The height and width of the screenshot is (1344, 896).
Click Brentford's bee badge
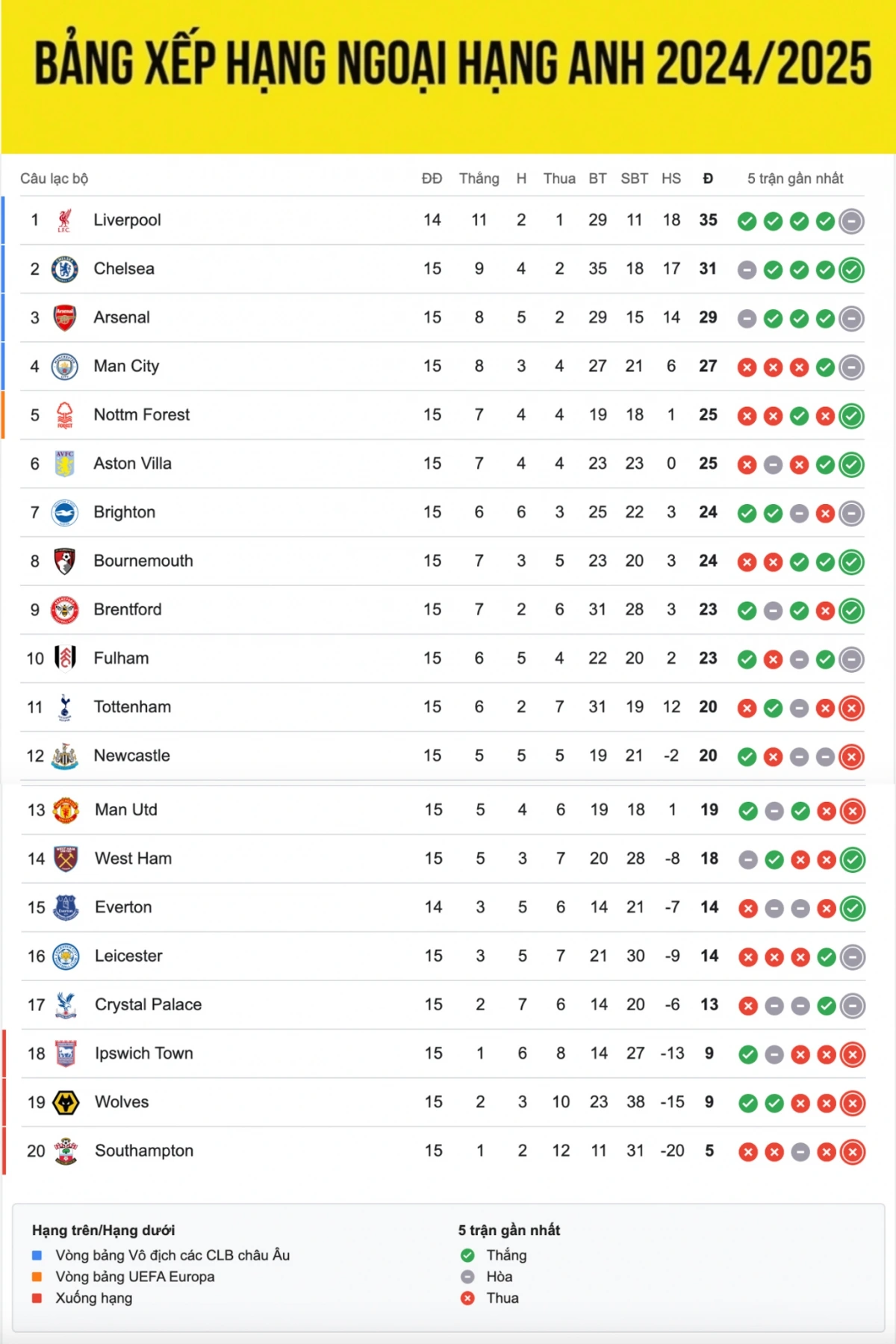(x=65, y=610)
